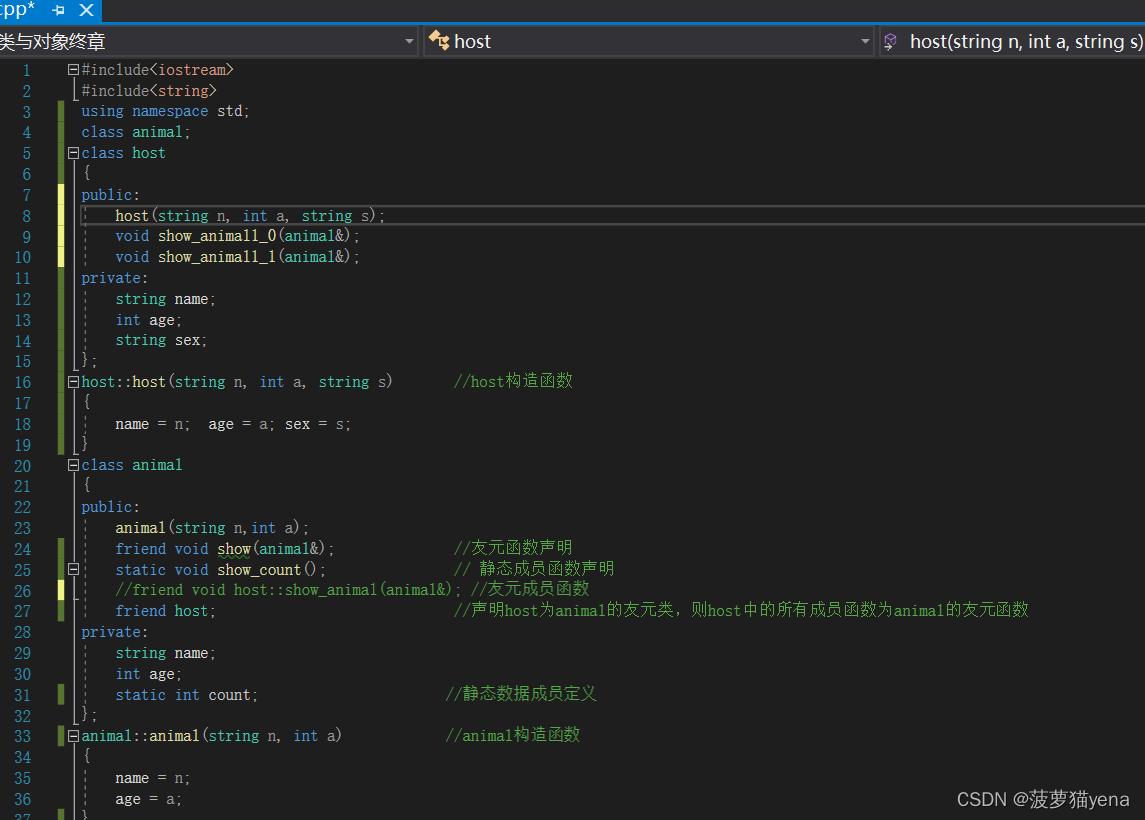Click the 'private:' label on line 11
Screen dimensions: 1145x820
[x=115, y=278]
